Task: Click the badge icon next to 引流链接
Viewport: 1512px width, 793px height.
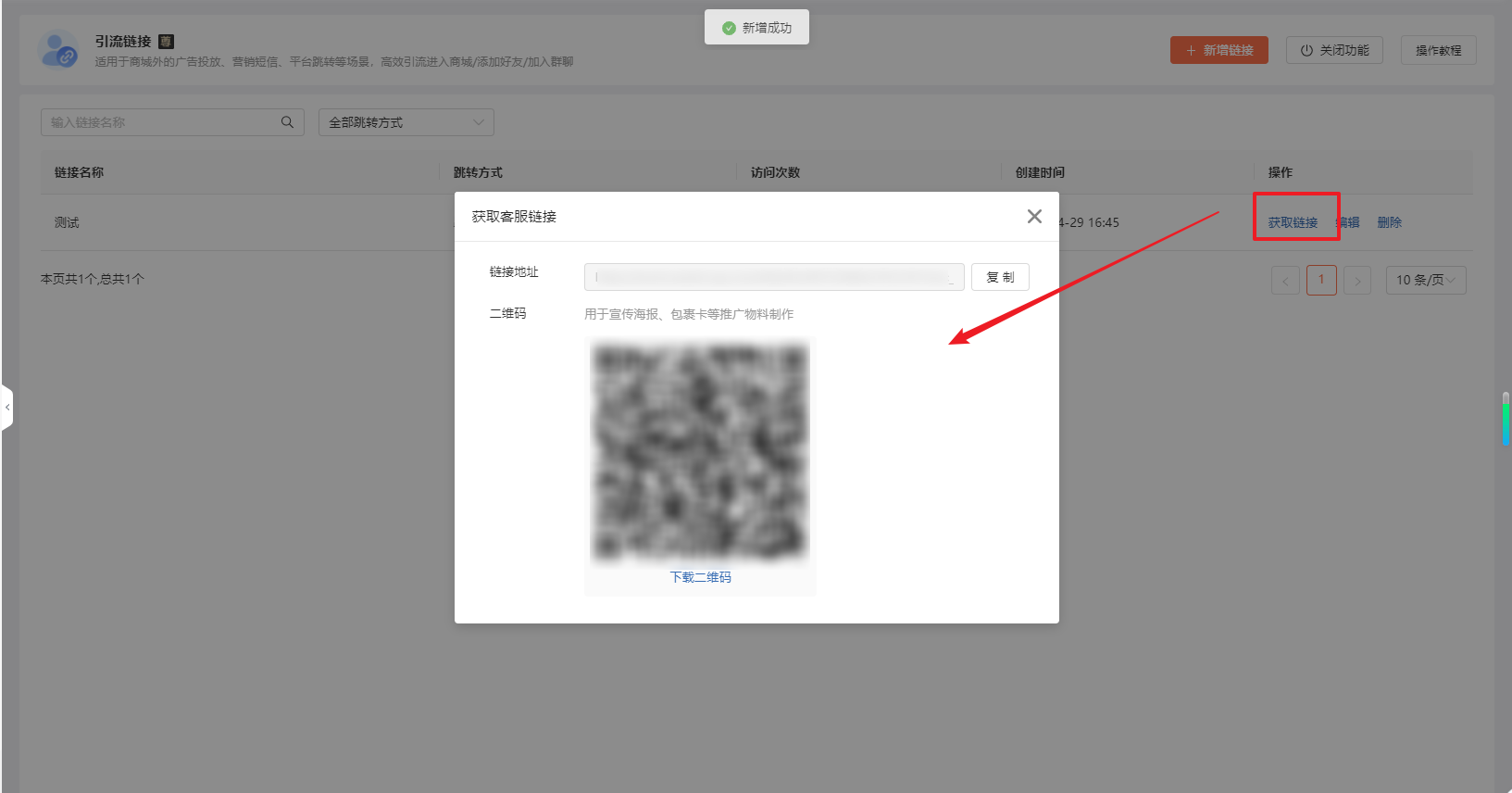Action: (x=166, y=42)
